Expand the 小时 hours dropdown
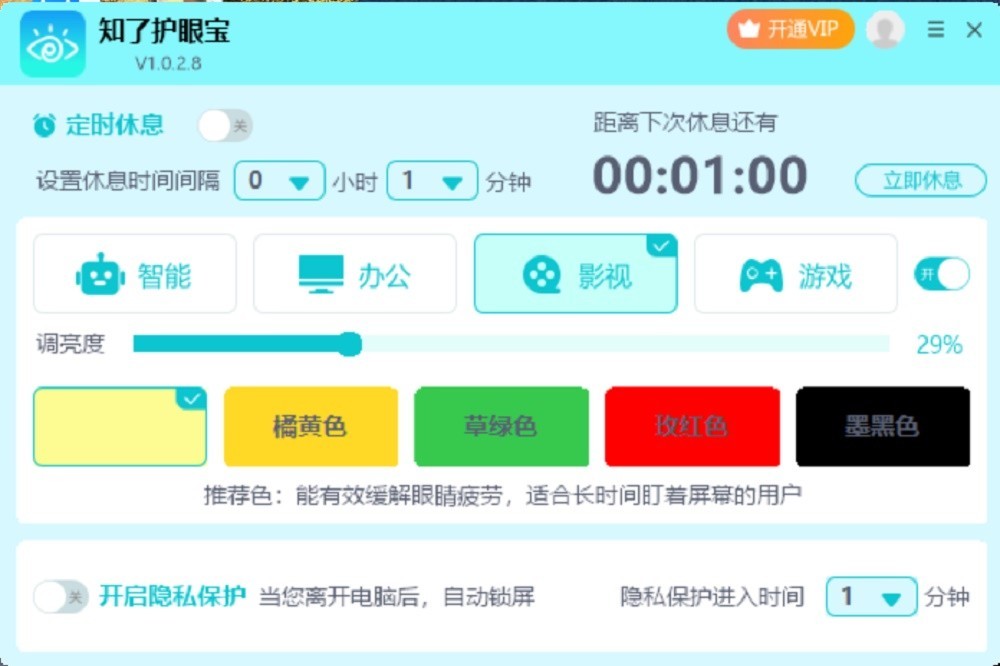This screenshot has height=666, width=1000. 279,181
